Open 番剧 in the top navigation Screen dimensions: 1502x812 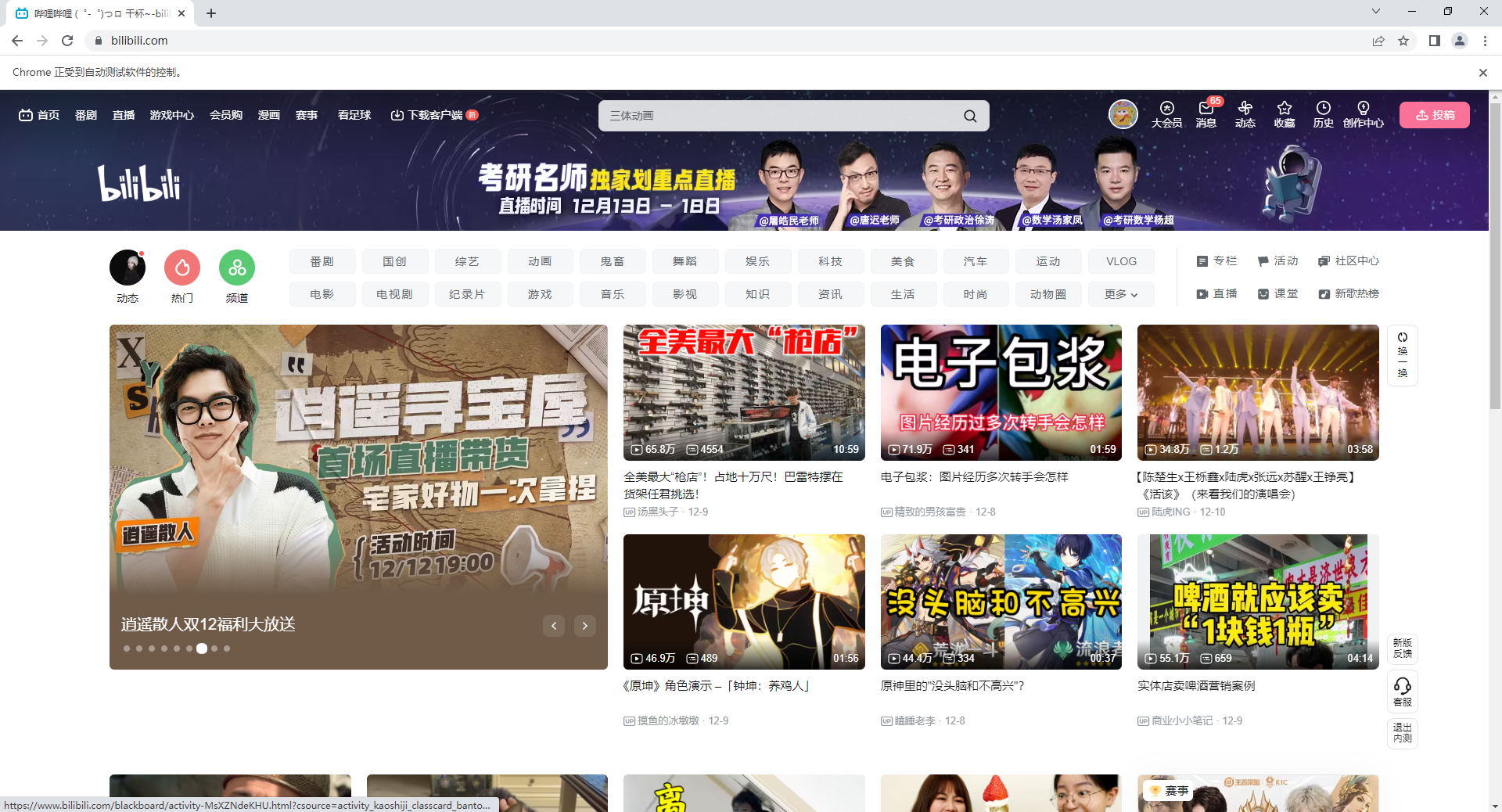[86, 115]
